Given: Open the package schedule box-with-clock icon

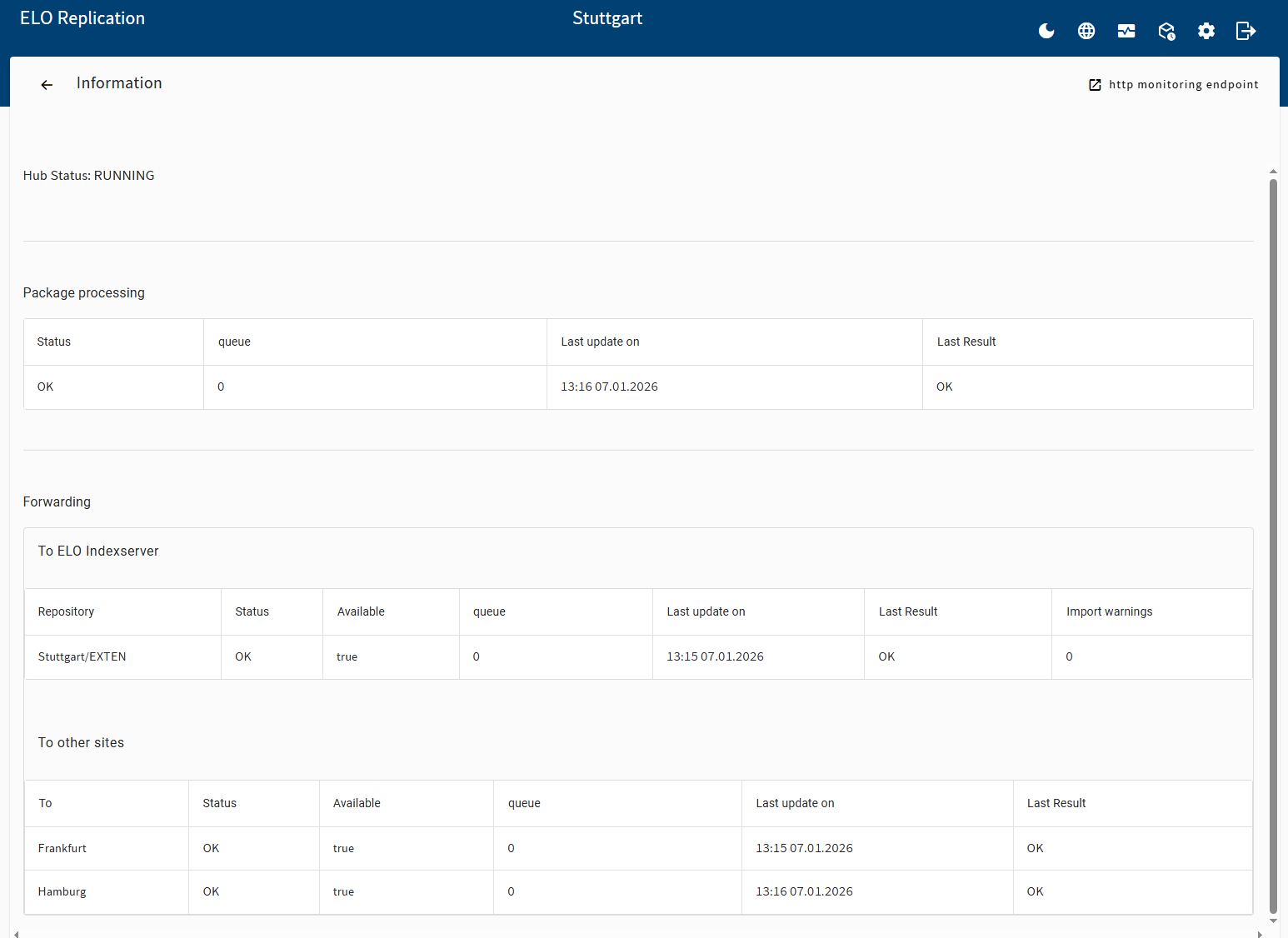Looking at the screenshot, I should 1166,31.
